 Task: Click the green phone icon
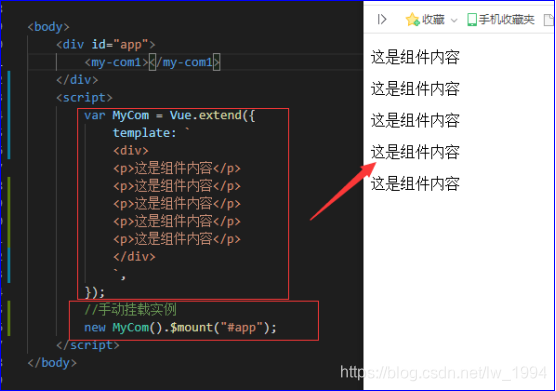click(472, 19)
